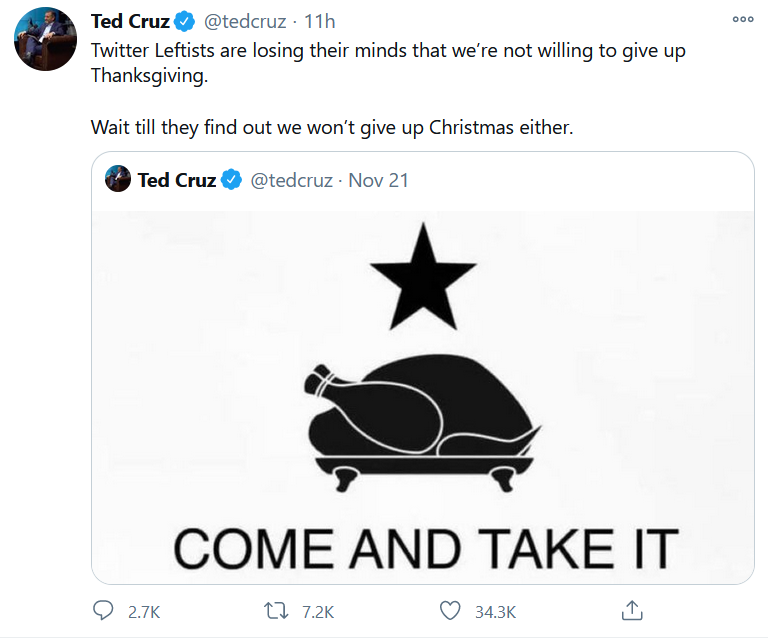The image size is (768, 638).
Task: Click the verified badge in quoted tweet
Action: 232,181
